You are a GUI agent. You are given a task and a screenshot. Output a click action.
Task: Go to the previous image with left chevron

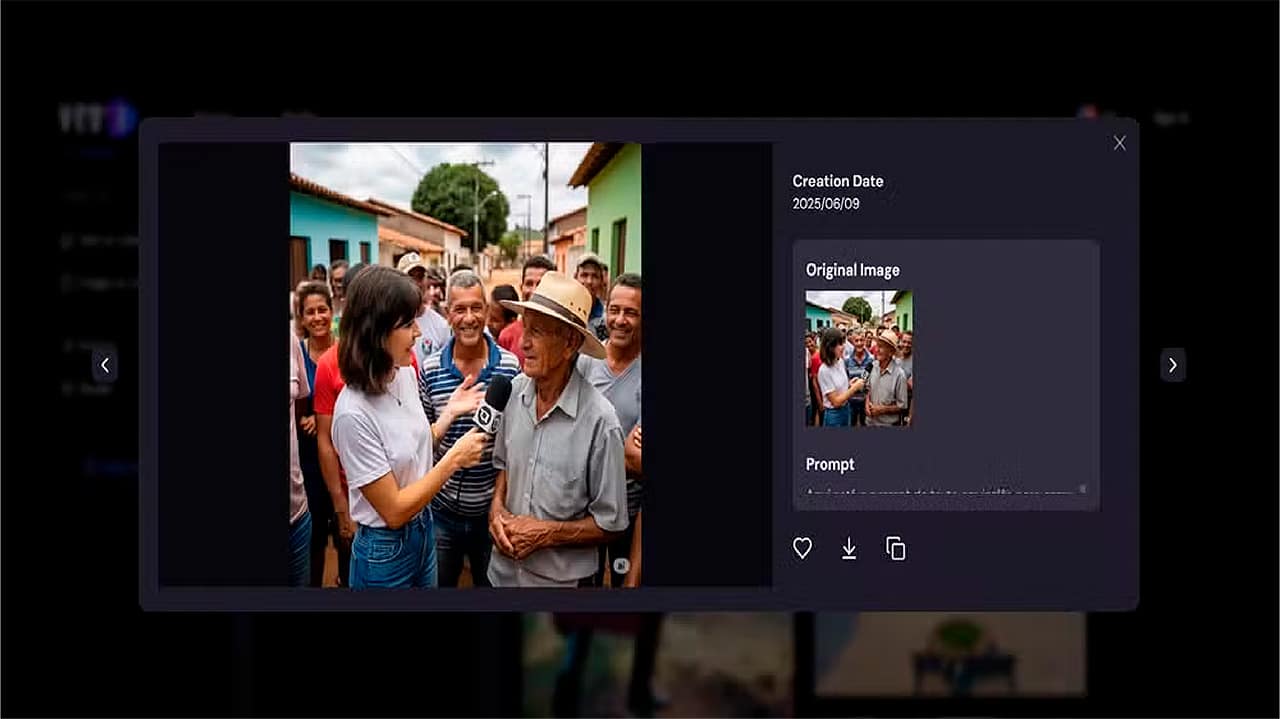[x=105, y=365]
